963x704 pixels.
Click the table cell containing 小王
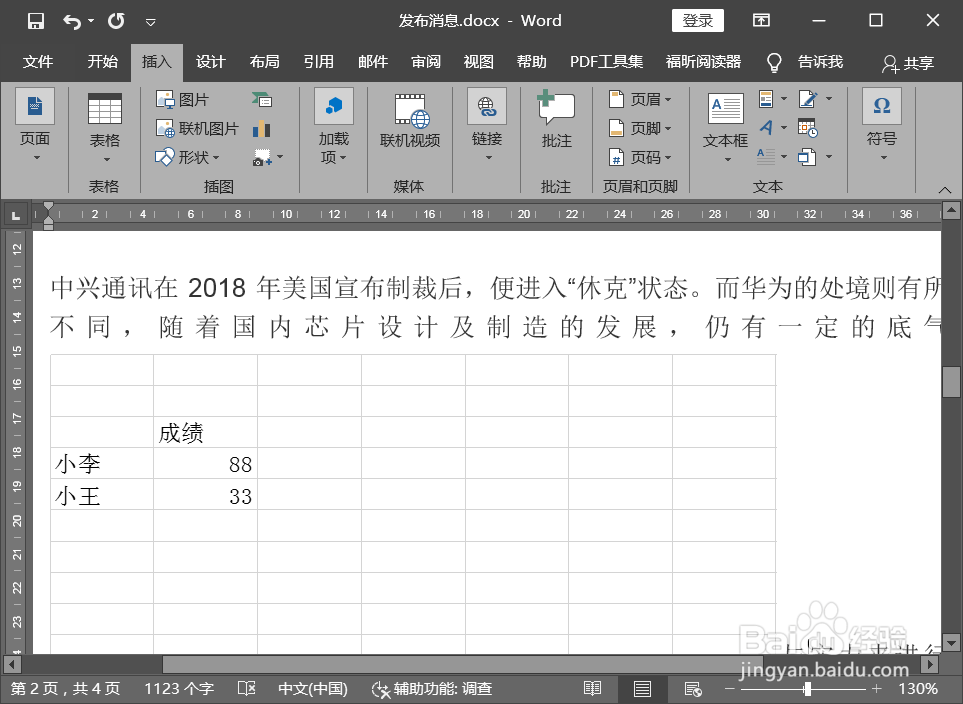[102, 495]
